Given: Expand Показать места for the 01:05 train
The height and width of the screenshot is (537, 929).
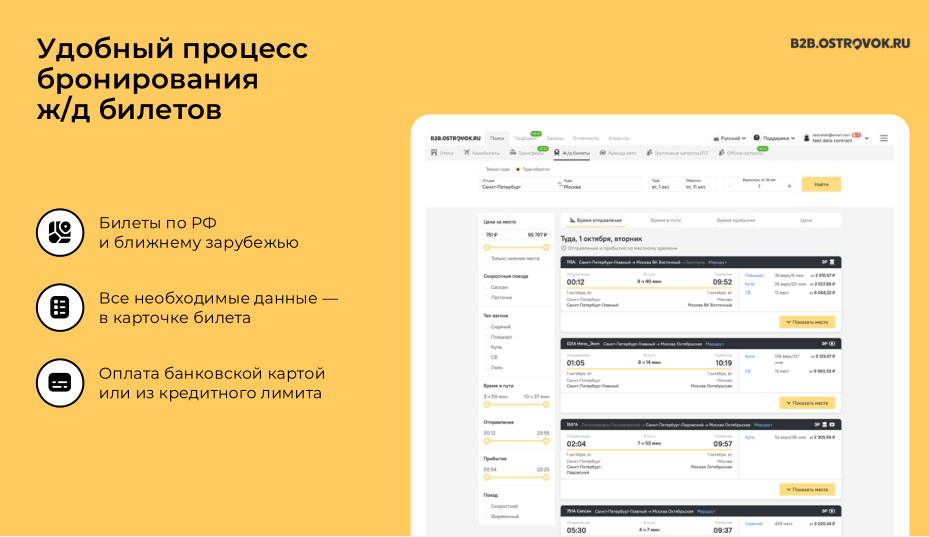Looking at the screenshot, I should (x=807, y=403).
